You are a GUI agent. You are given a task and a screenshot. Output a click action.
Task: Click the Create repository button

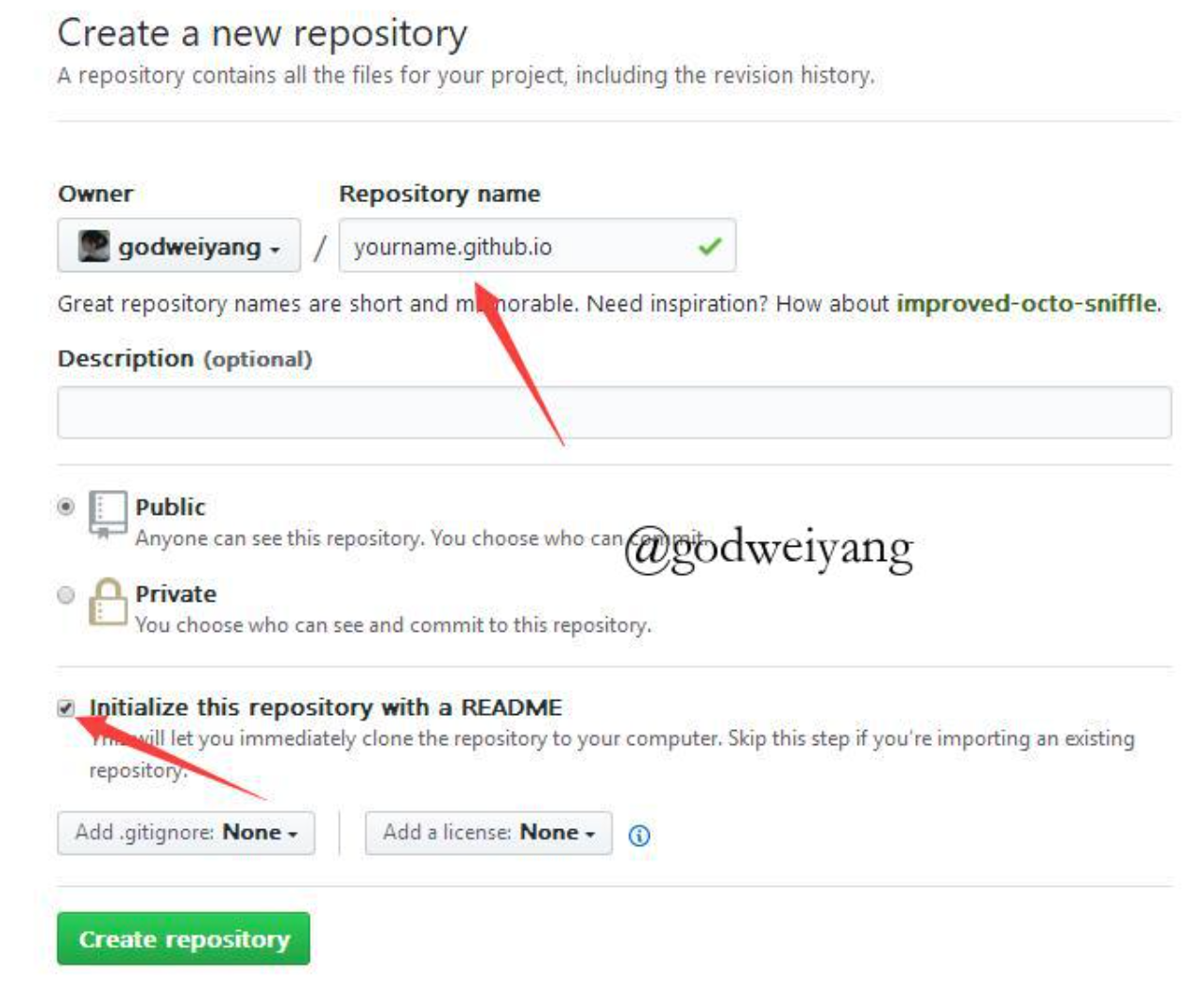(x=183, y=939)
